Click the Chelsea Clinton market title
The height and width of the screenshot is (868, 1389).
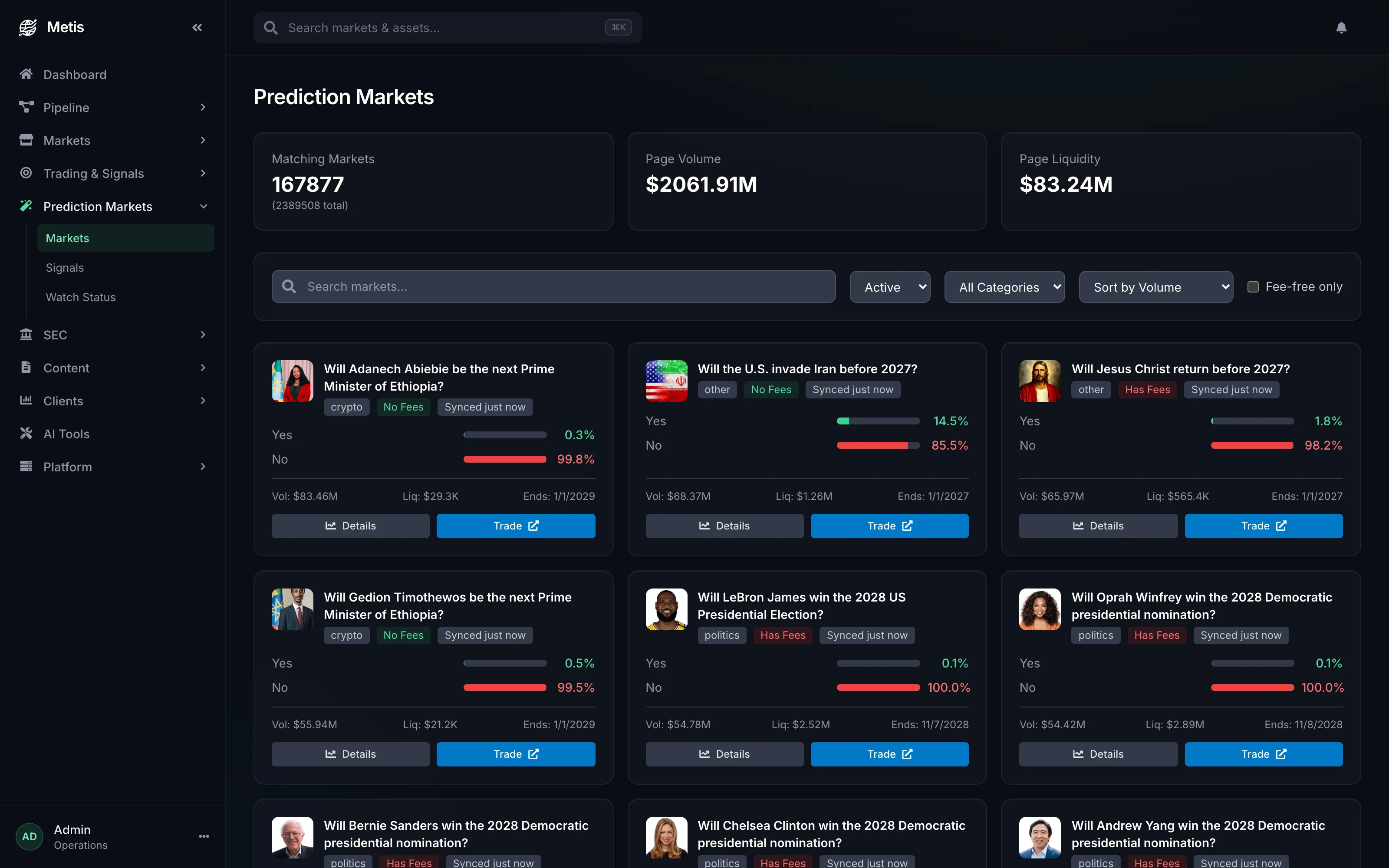[831, 834]
